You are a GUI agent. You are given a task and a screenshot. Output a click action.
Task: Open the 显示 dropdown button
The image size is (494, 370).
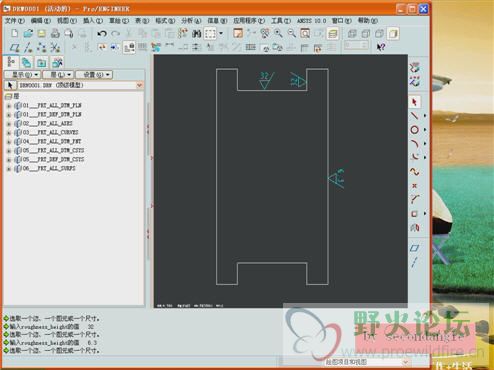point(23,75)
